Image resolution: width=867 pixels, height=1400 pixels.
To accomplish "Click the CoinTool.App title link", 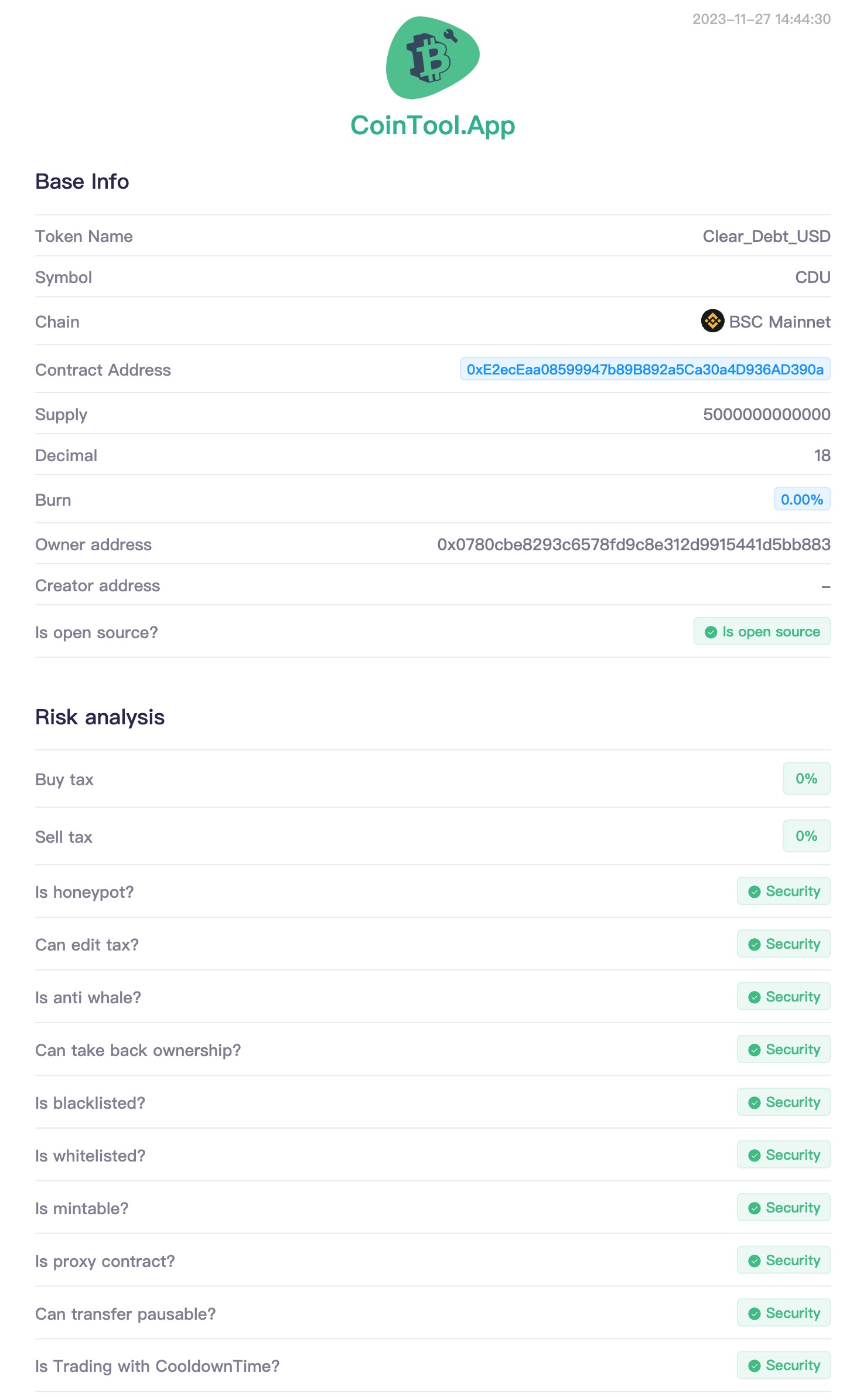I will coord(432,125).
